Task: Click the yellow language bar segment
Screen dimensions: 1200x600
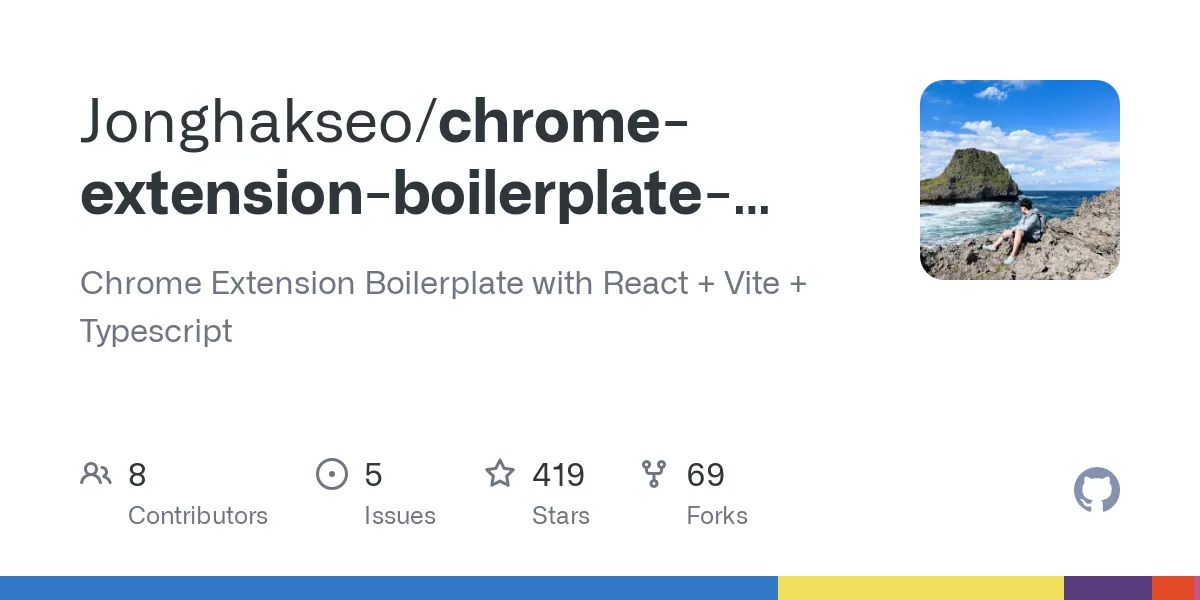Action: [x=920, y=588]
